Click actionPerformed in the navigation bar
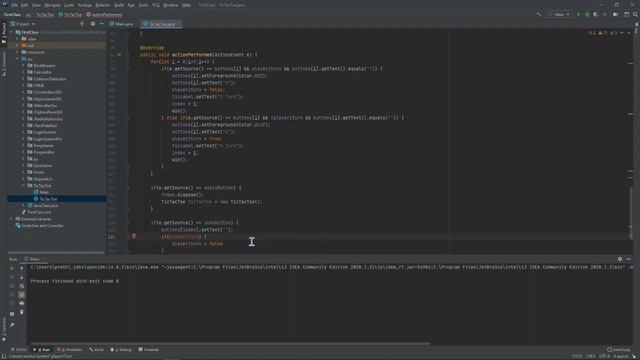 pos(104,15)
